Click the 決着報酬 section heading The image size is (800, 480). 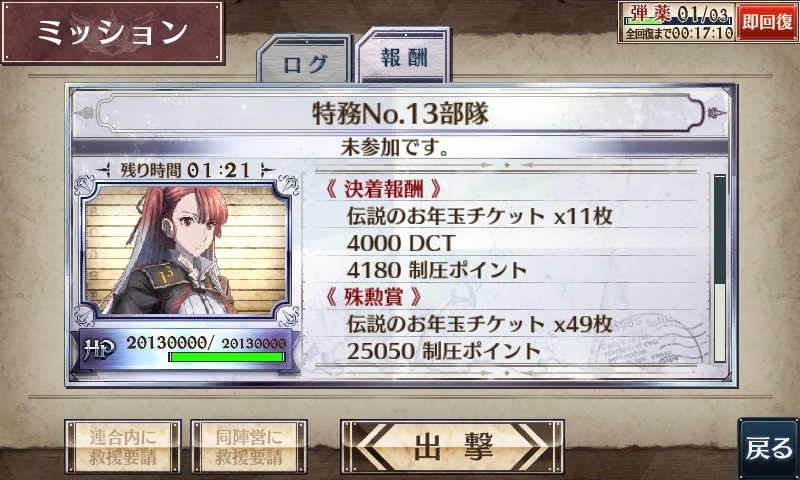(383, 189)
